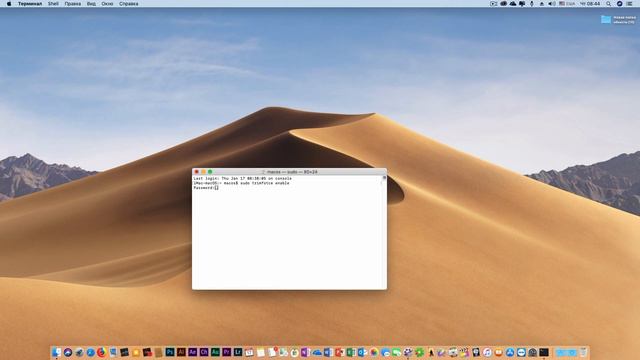The height and width of the screenshot is (360, 640).
Task: Open the blue folder stack in dock
Action: [567, 352]
